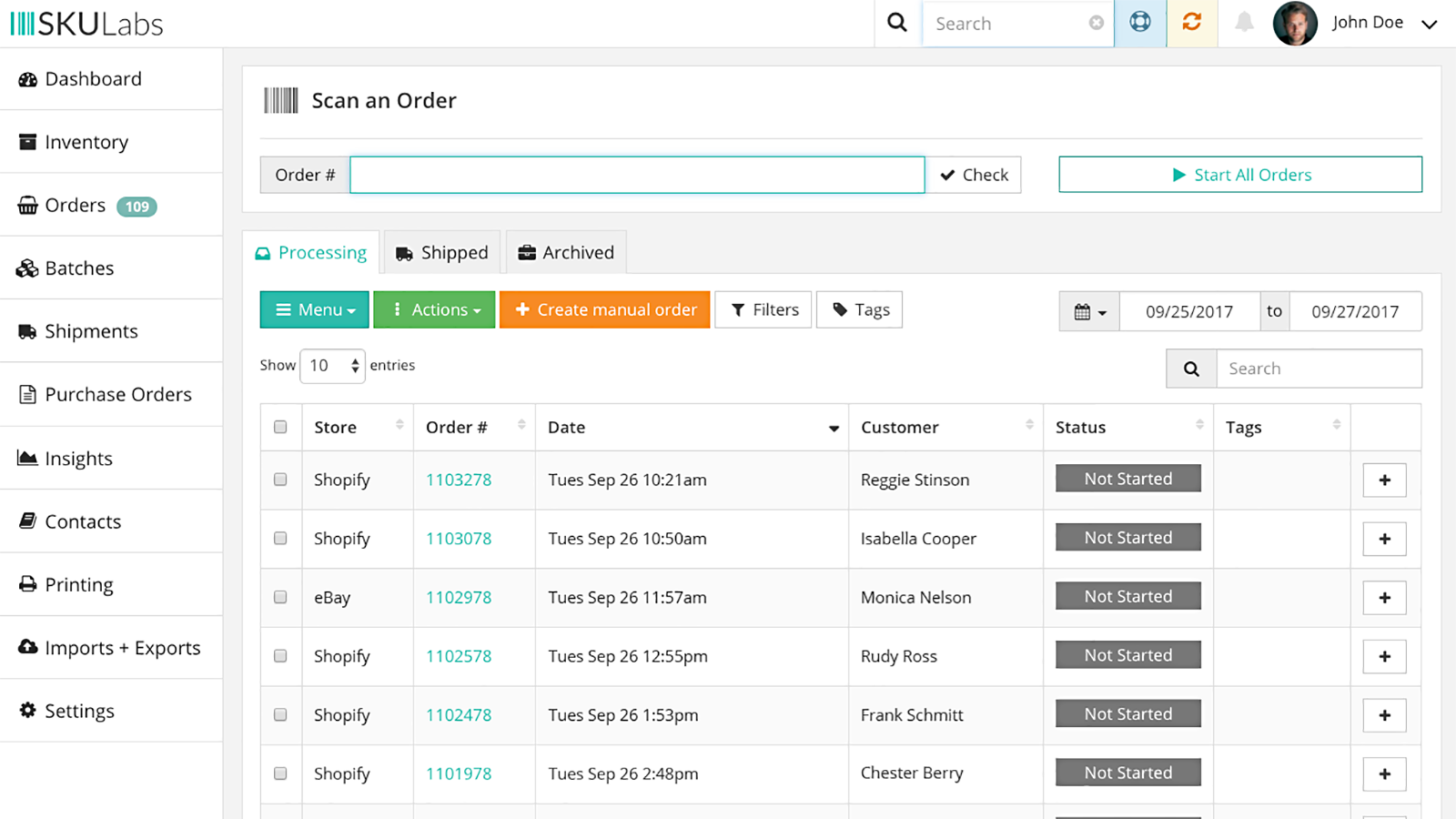Open the Actions dropdown
The image size is (1456, 819).
point(434,309)
